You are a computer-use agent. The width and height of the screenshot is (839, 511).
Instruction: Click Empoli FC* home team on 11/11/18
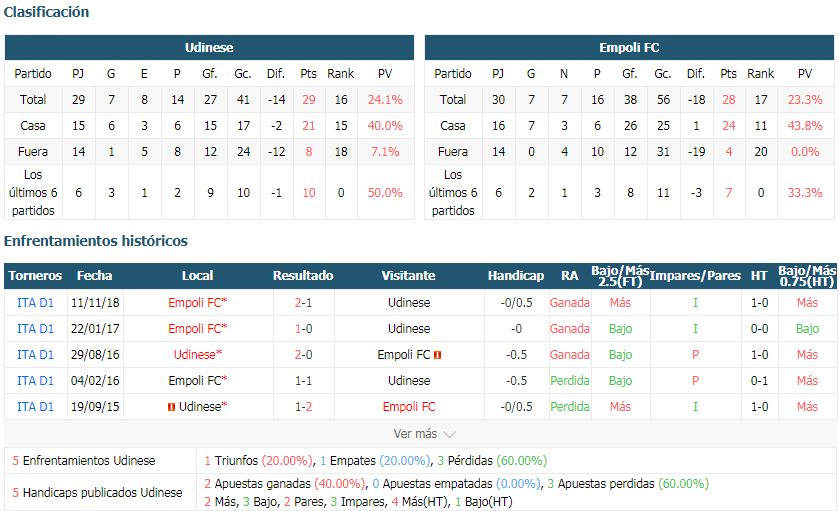tap(197, 303)
